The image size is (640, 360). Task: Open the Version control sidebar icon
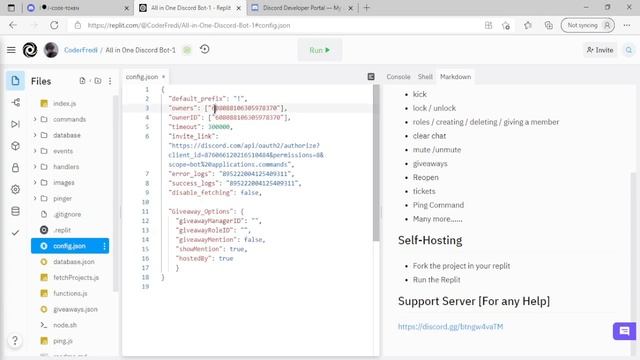click(16, 102)
